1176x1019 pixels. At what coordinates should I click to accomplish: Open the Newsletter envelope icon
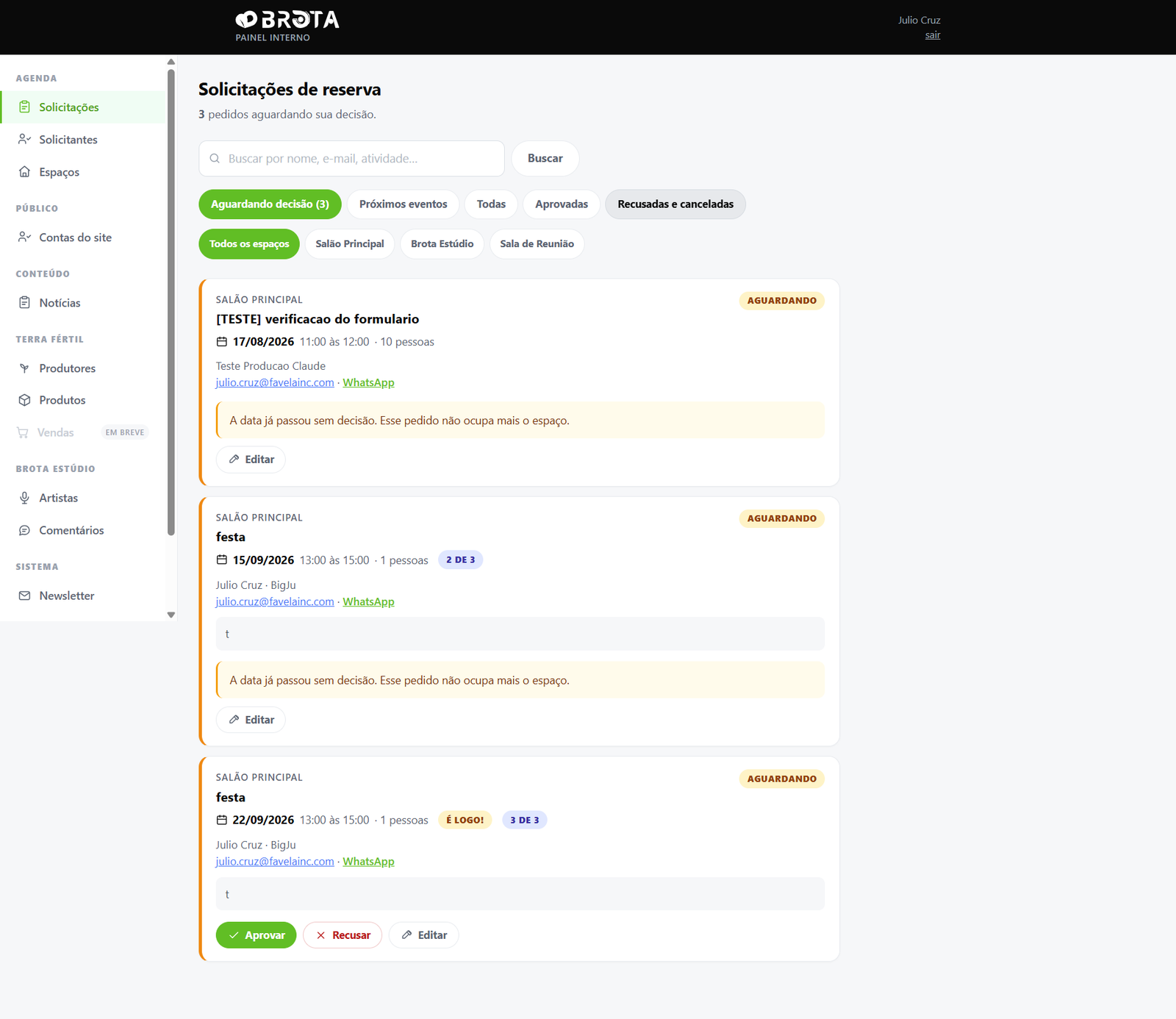click(x=24, y=596)
